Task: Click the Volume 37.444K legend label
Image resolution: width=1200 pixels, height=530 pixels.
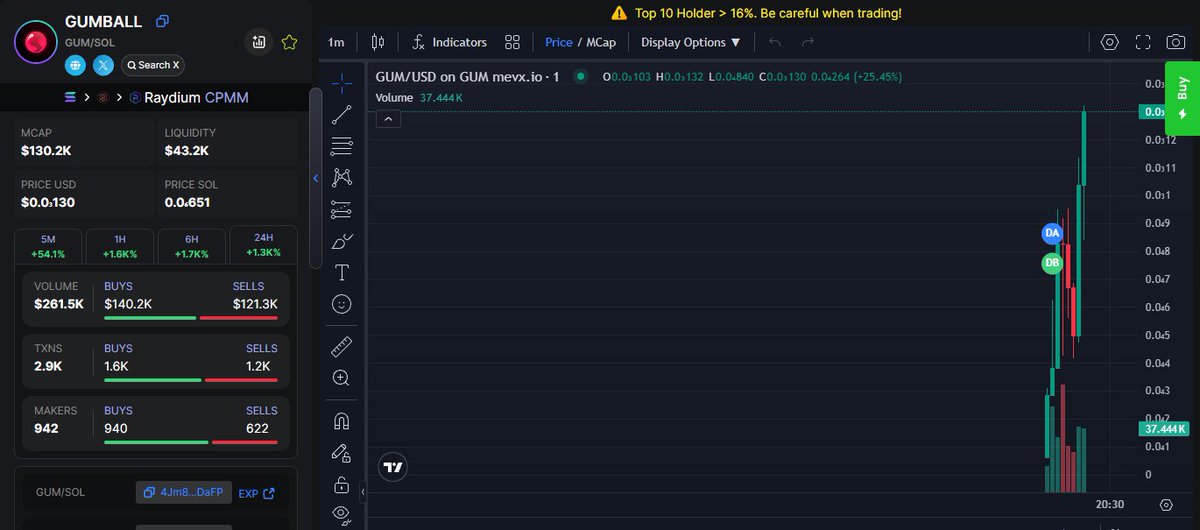Action: (x=418, y=98)
